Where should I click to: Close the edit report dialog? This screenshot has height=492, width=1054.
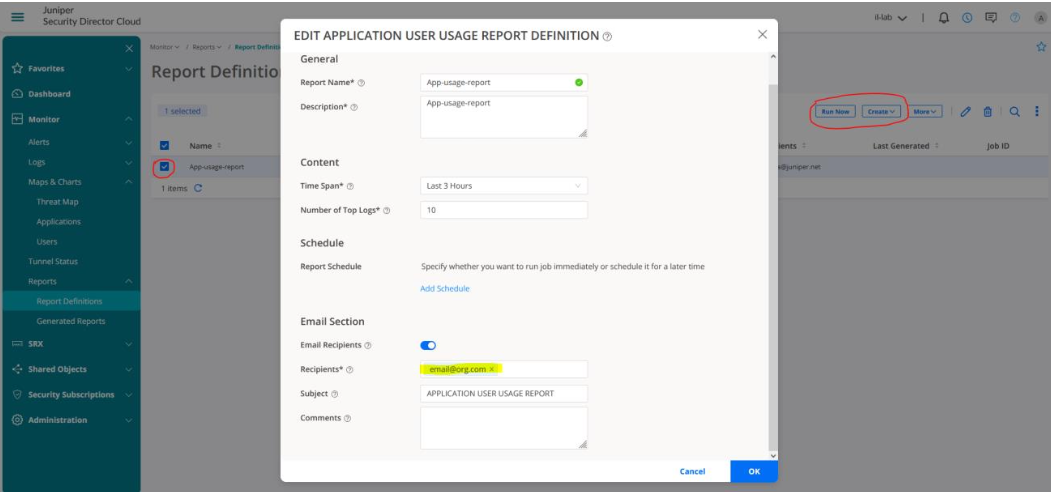761,35
